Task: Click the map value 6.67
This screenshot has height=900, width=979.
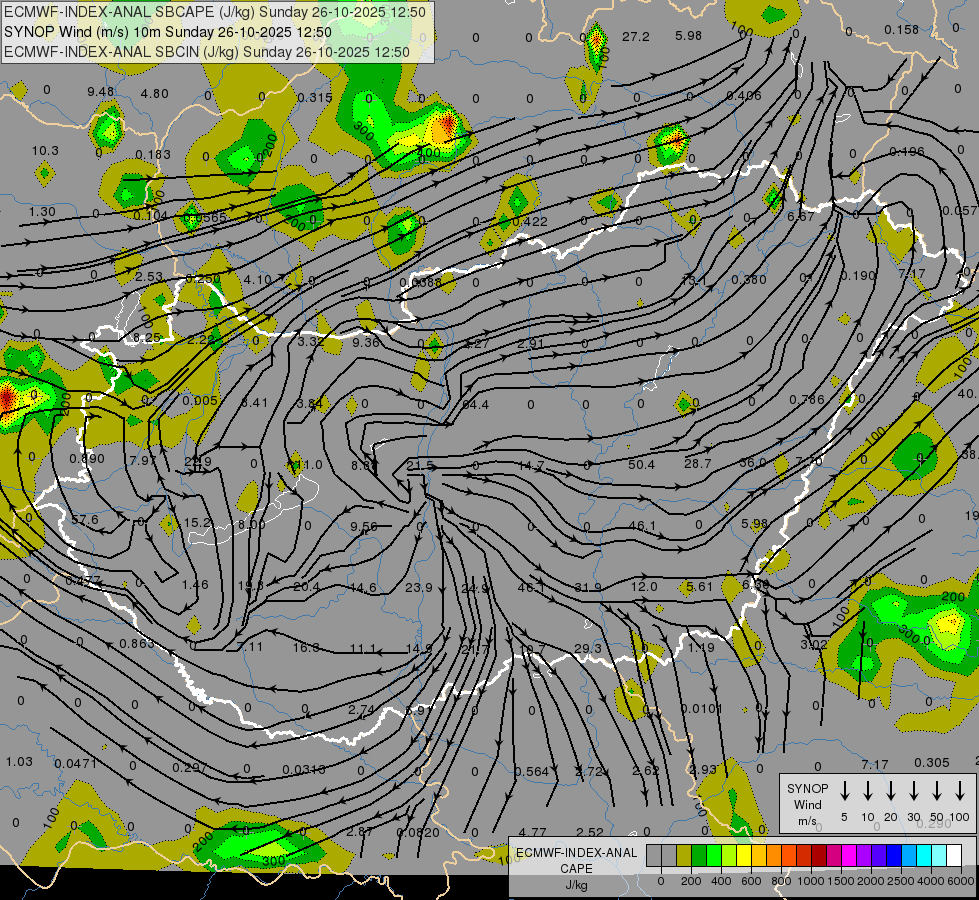Action: coord(800,216)
